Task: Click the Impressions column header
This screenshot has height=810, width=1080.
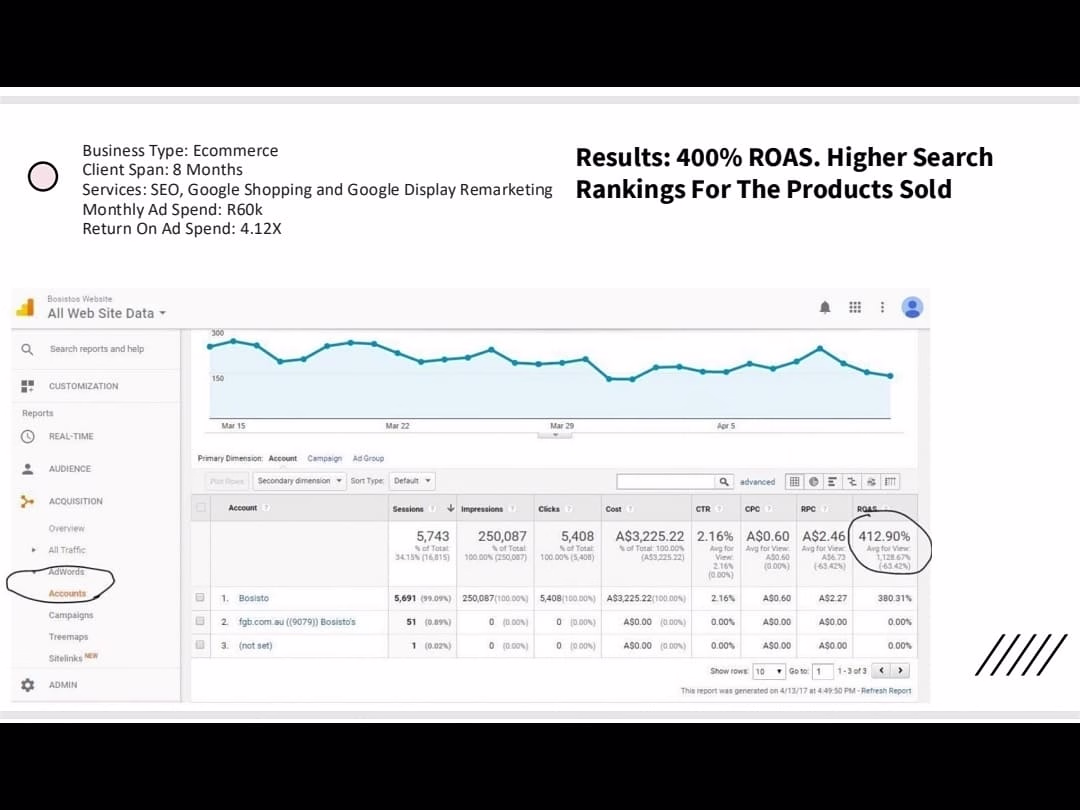Action: tap(481, 509)
